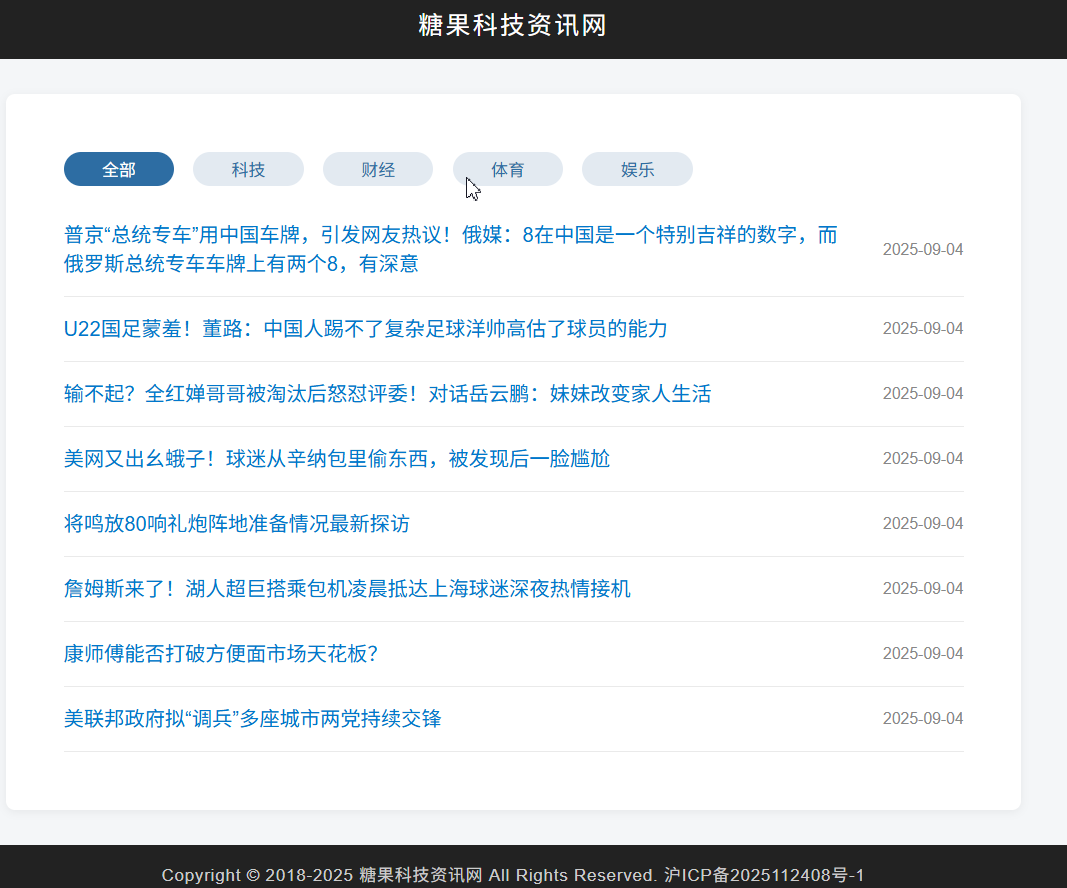Click the date next to 康师傅 article
The image size is (1067, 888).
(922, 654)
